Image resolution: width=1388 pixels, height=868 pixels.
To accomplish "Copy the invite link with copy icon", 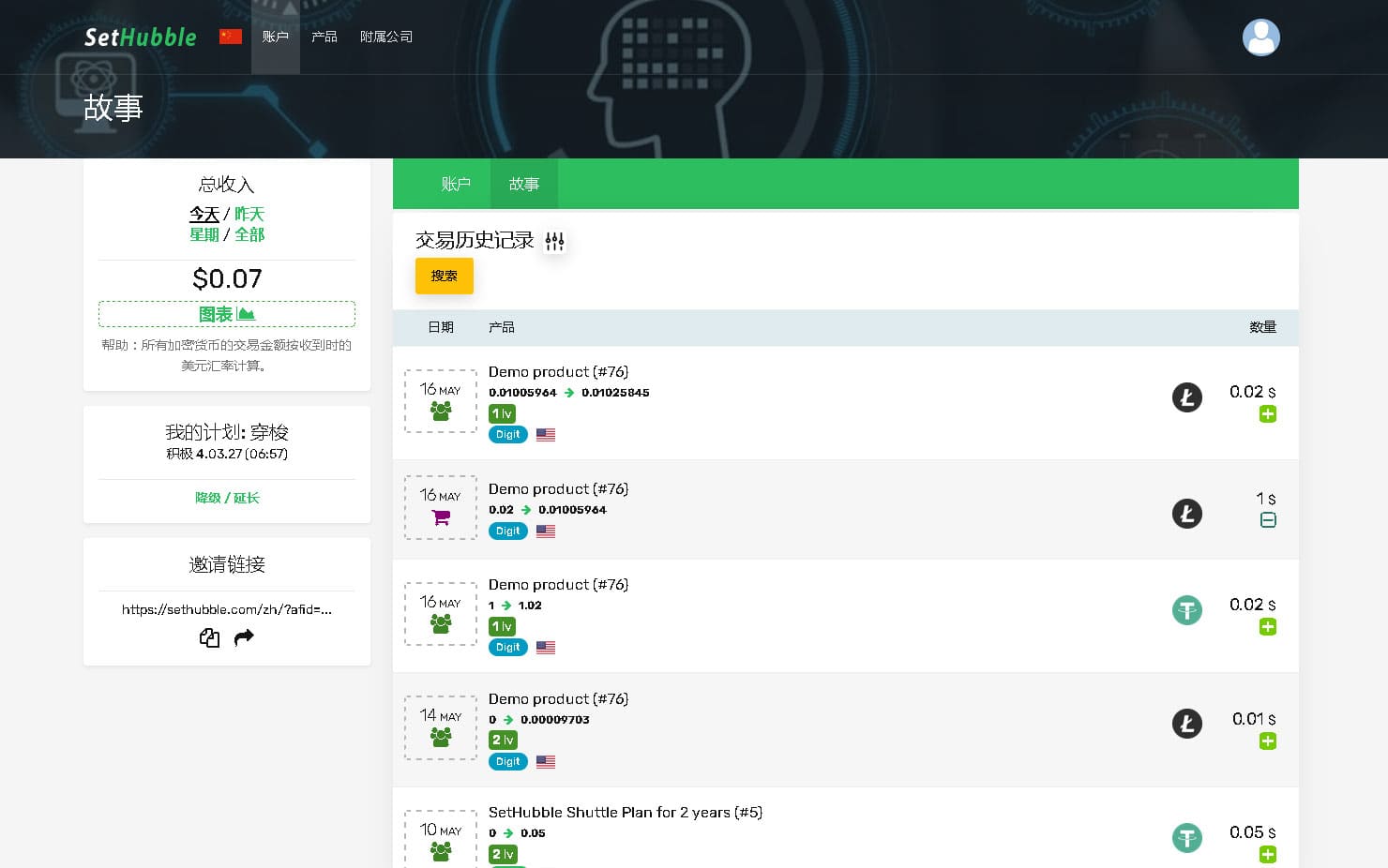I will (209, 638).
